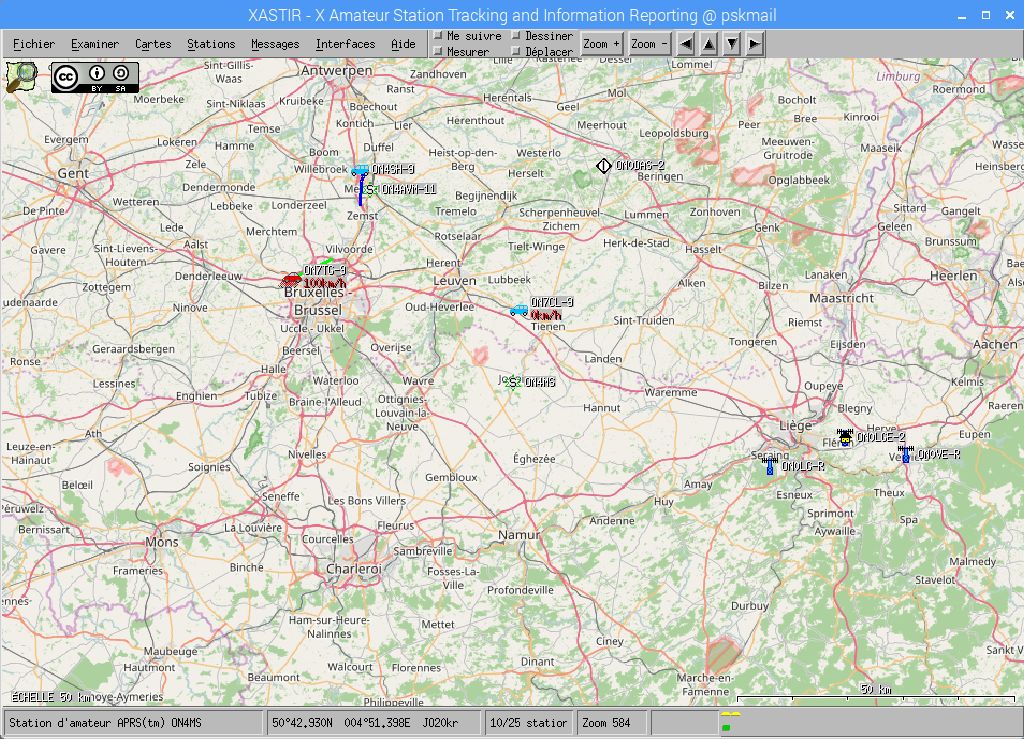
Task: Open the Fichier menu
Action: pyautogui.click(x=34, y=44)
